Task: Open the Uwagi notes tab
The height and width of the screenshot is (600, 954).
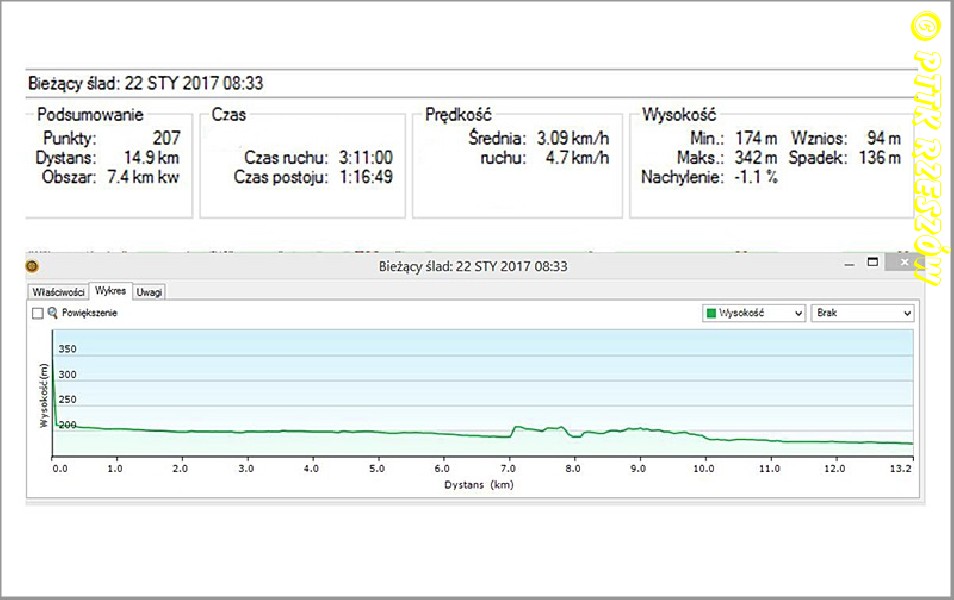Action: (150, 291)
